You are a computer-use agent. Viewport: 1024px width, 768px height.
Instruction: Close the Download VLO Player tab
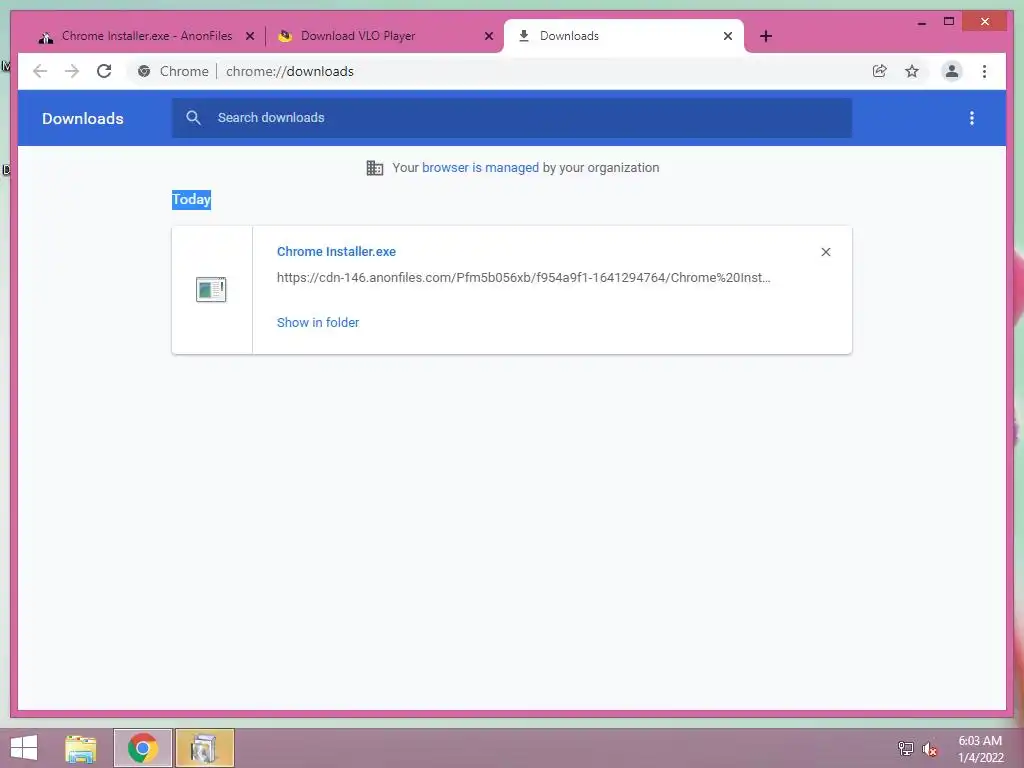tap(488, 37)
